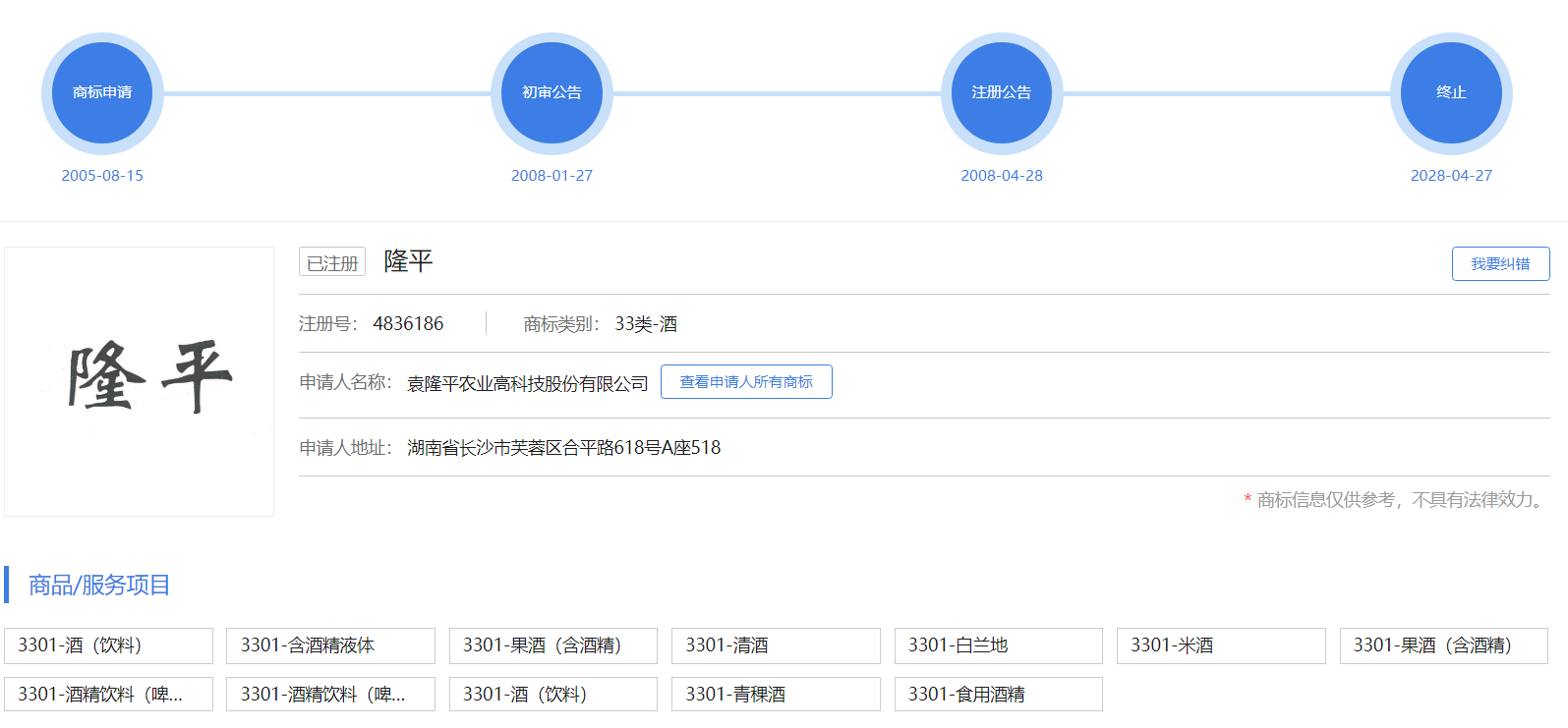The width and height of the screenshot is (1568, 728).
Task: Select the date 2008-01-27
Action: [x=552, y=176]
